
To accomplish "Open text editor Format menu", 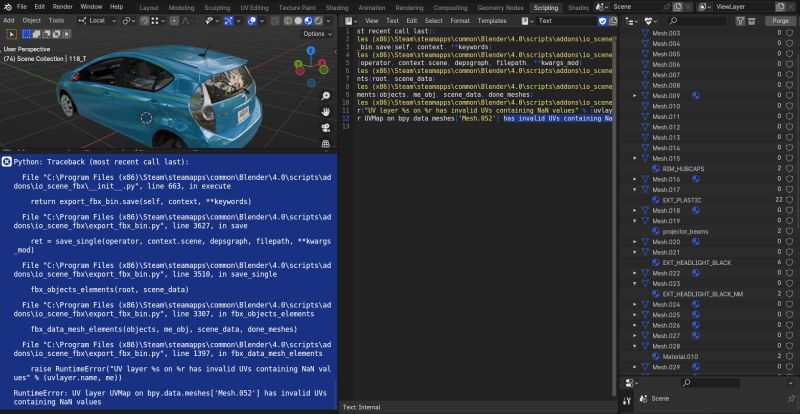I will [460, 21].
